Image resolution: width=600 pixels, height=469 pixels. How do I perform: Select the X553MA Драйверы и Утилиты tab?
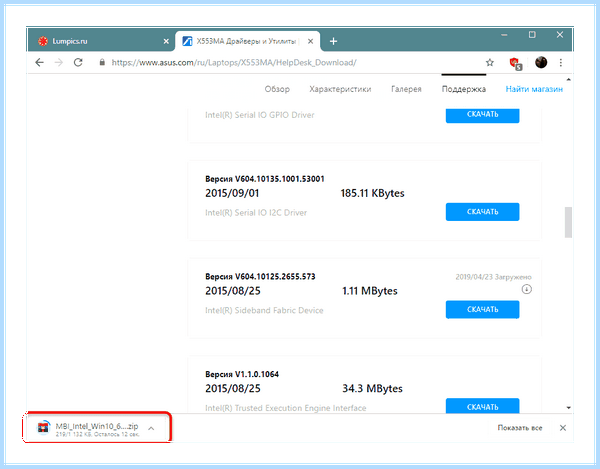click(x=248, y=41)
